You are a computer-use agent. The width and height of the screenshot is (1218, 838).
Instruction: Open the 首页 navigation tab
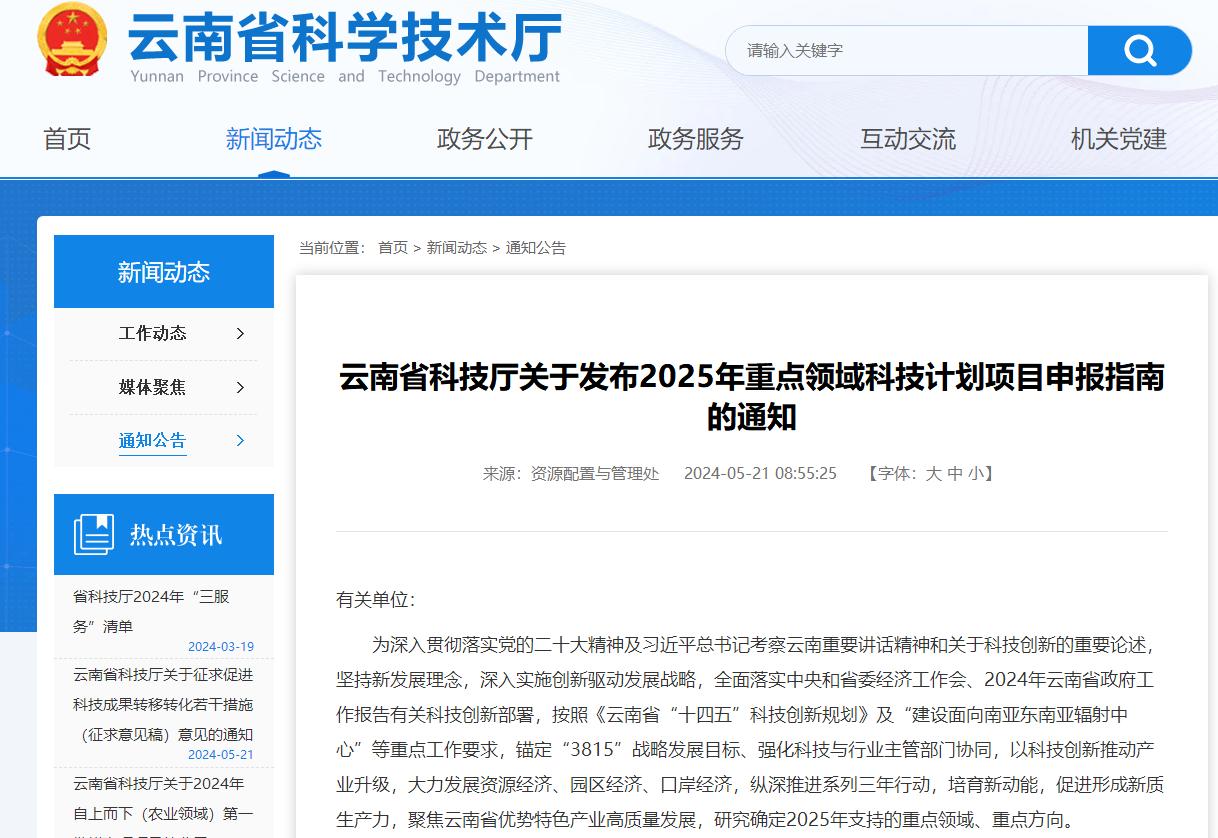67,139
